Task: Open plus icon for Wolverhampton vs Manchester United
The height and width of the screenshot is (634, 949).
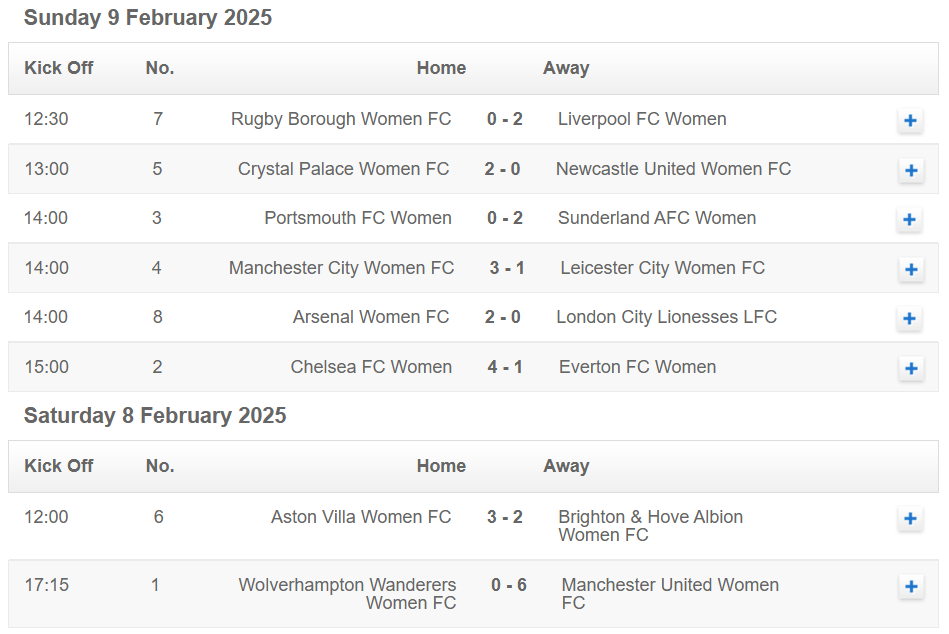Action: click(910, 586)
